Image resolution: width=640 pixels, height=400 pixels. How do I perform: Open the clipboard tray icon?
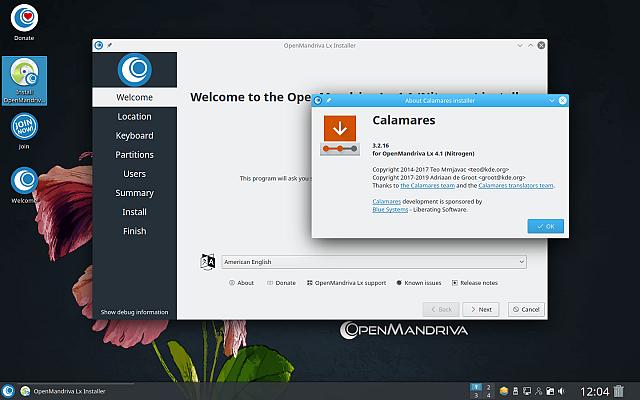click(550, 391)
